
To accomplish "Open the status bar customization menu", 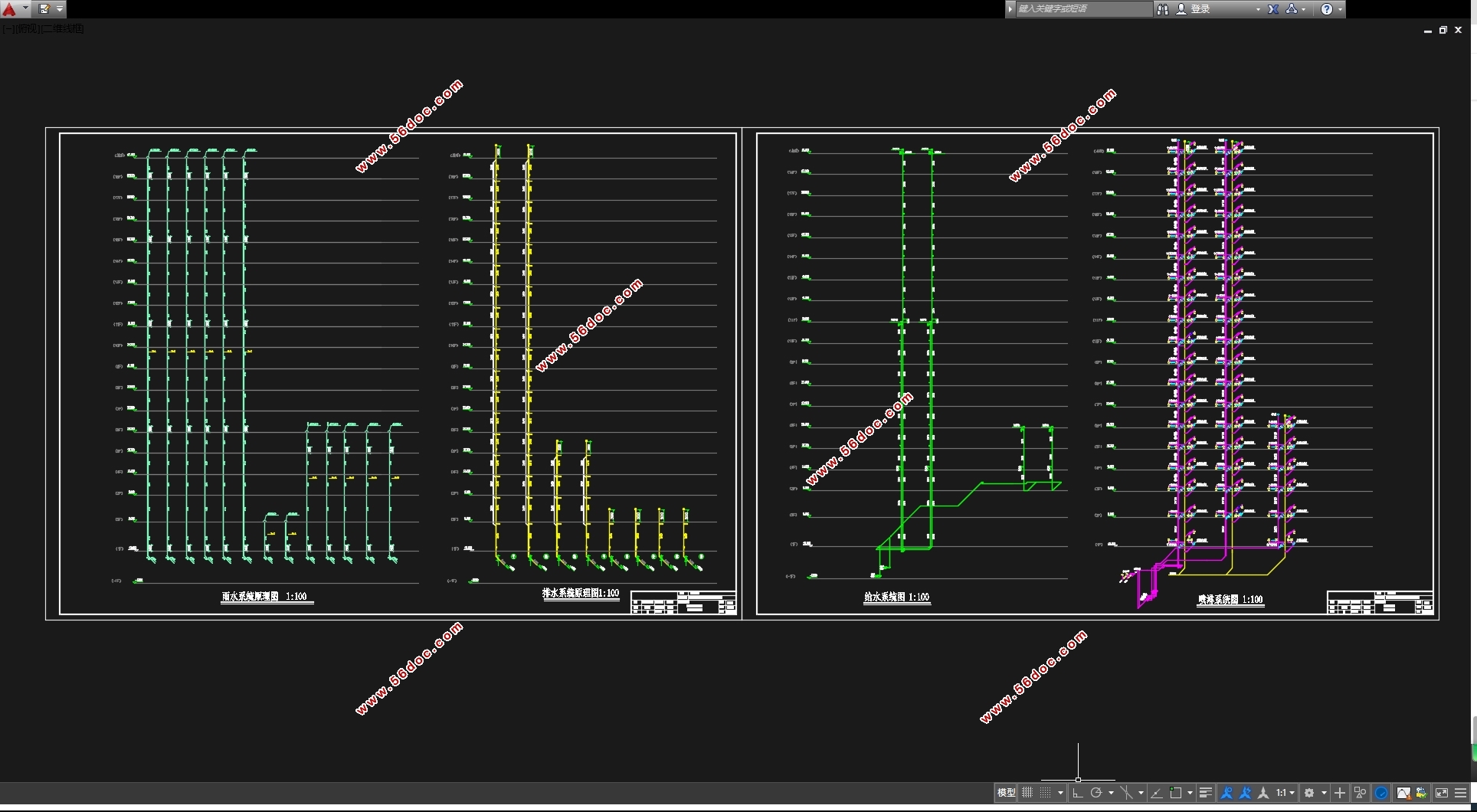I will tap(1461, 793).
